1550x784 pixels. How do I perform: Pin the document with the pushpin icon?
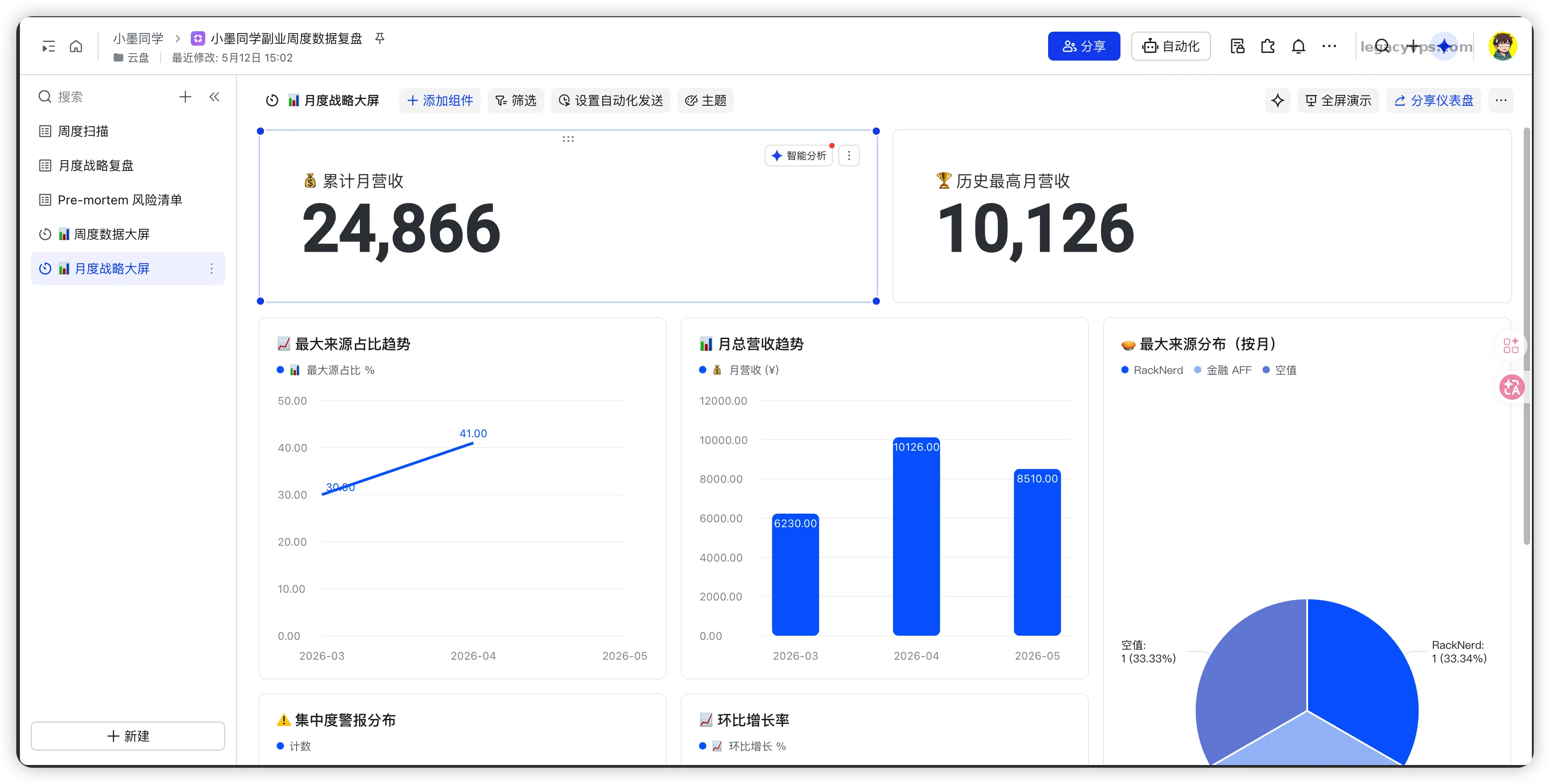point(380,38)
